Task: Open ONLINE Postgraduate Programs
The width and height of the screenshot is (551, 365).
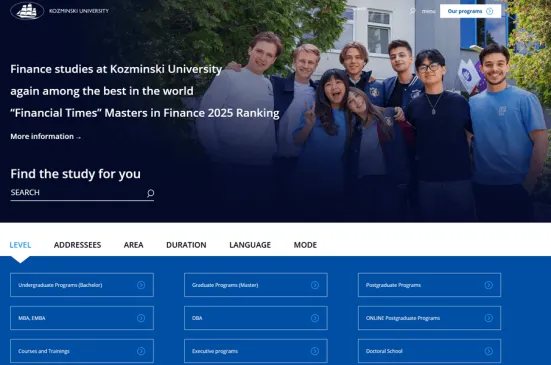Action: 429,318
